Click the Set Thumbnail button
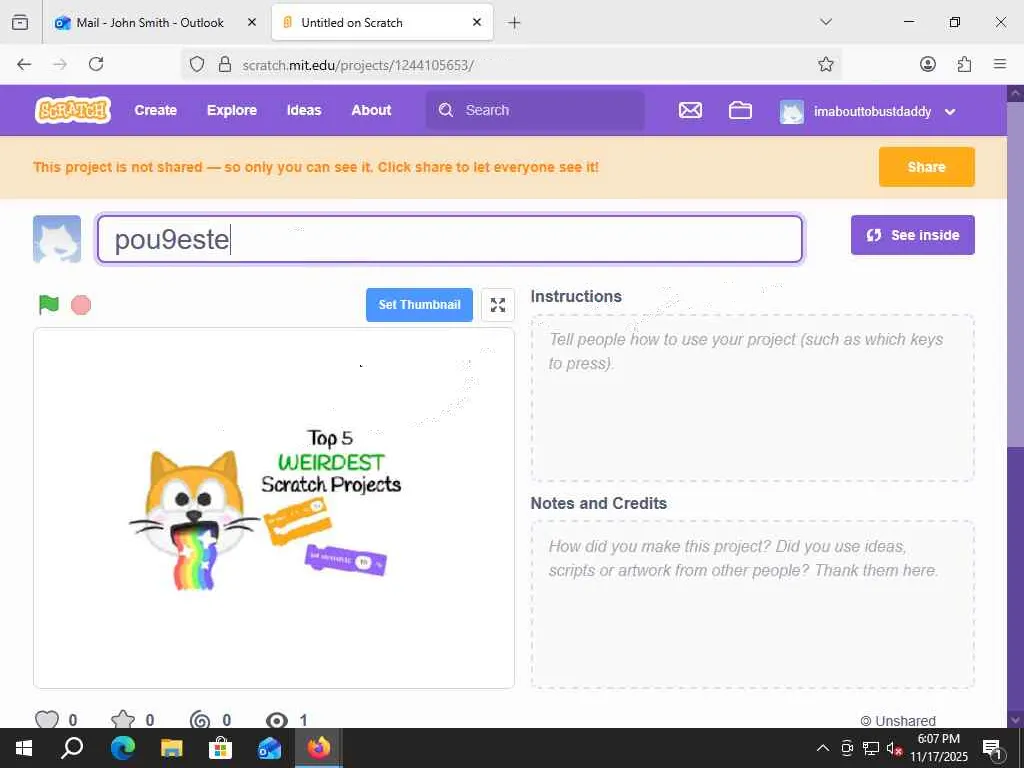1024x768 pixels. coord(419,305)
